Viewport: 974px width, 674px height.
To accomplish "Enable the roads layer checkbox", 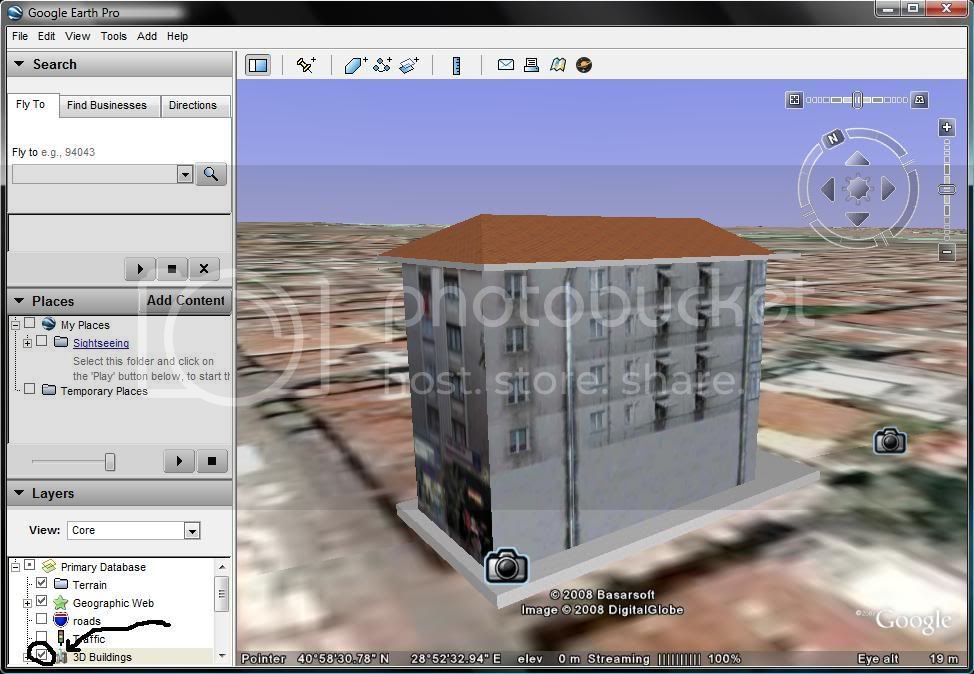I will coord(42,619).
